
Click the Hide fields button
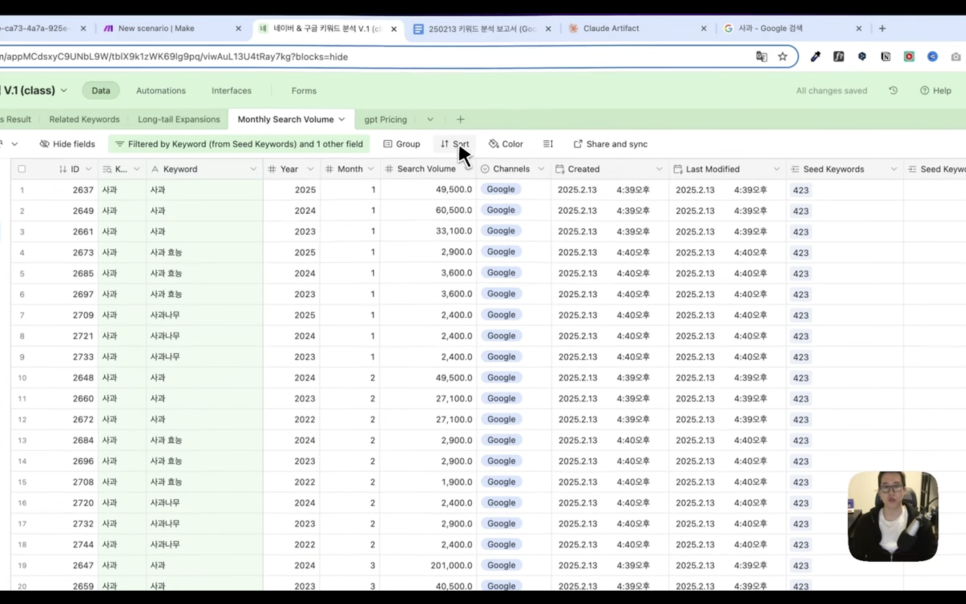click(67, 144)
